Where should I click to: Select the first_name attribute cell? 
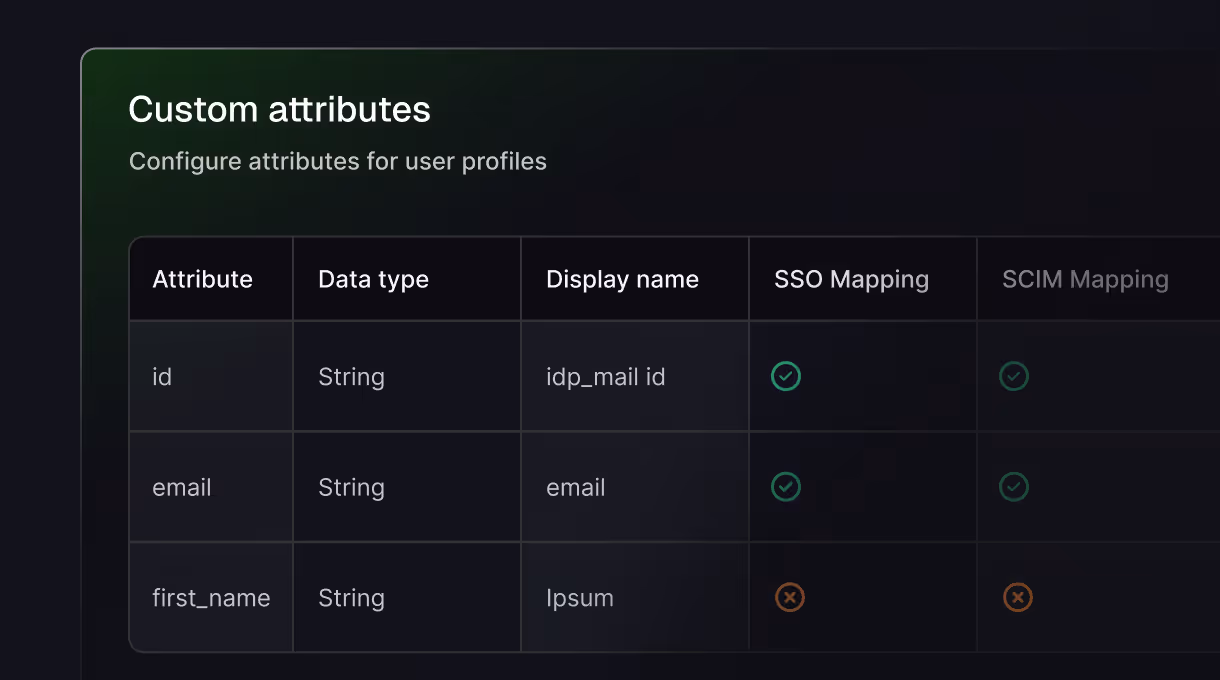211,598
